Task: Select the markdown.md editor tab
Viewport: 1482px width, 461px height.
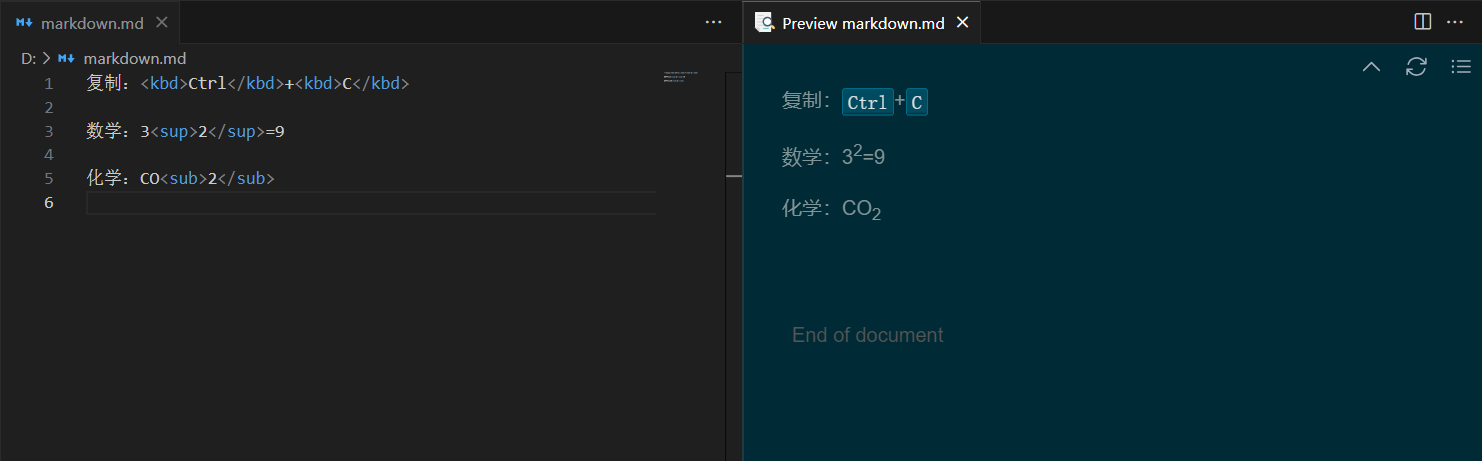Action: coord(91,23)
